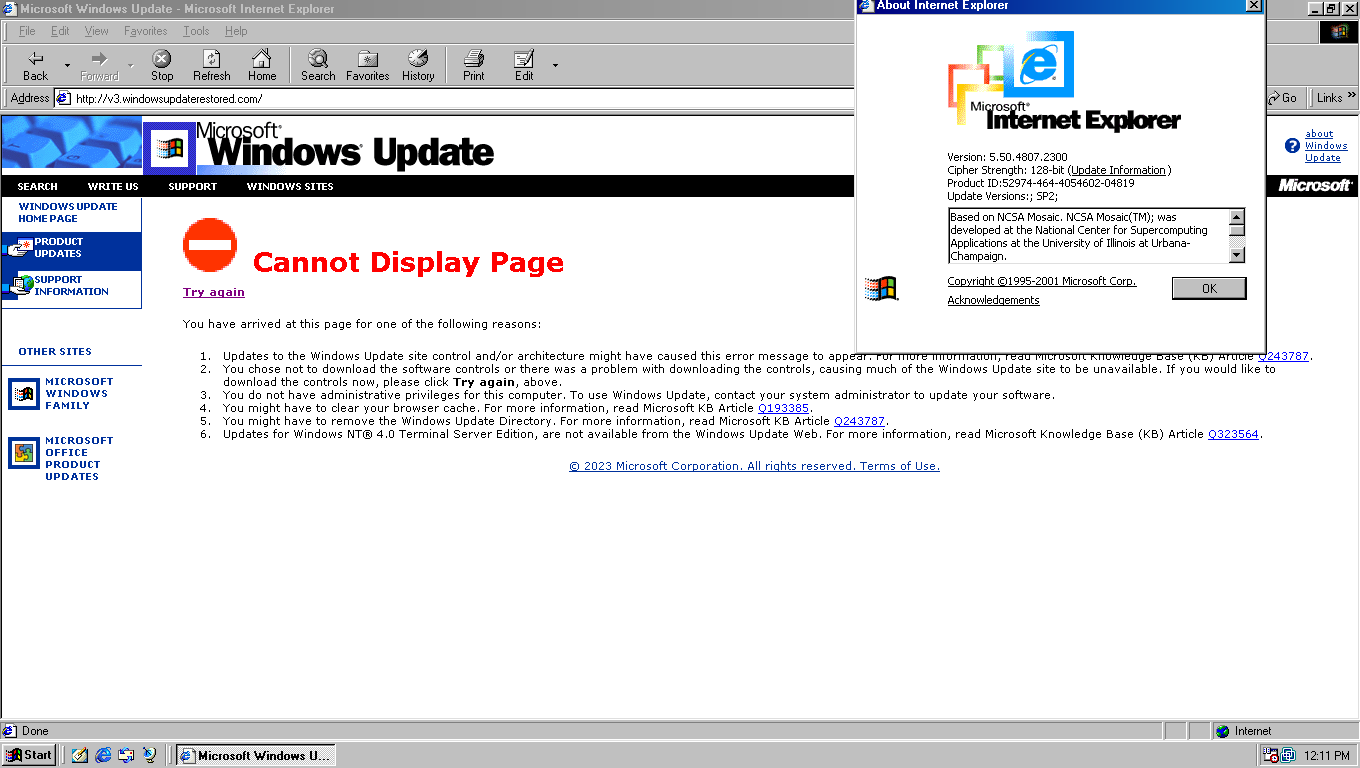
Task: Open the Edit menu
Action: coord(60,31)
